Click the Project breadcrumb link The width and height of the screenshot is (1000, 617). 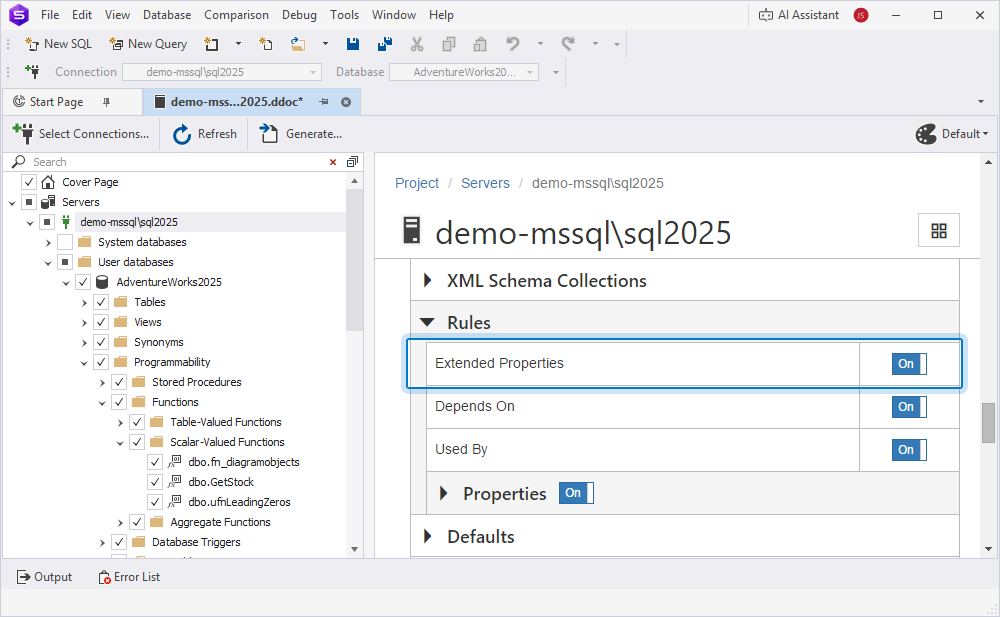[417, 183]
